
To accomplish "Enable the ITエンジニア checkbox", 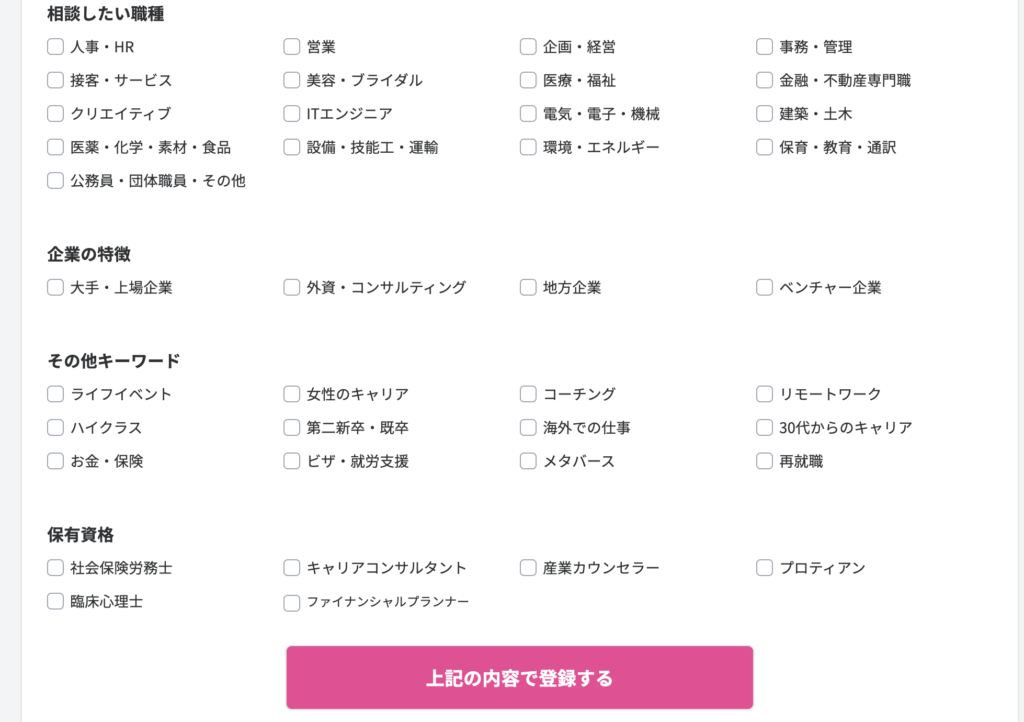I will click(292, 114).
